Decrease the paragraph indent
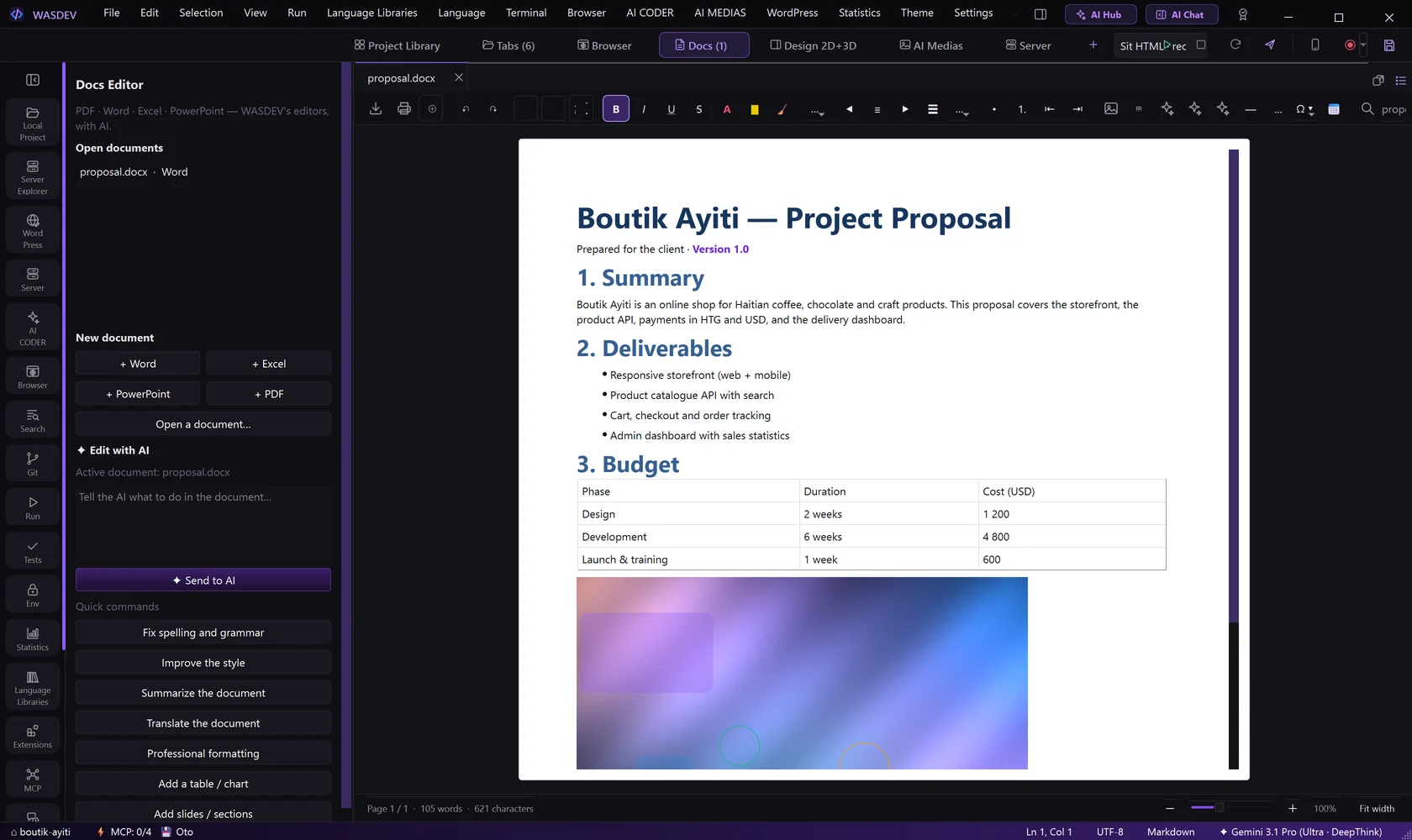The height and width of the screenshot is (840, 1412). tap(1050, 109)
